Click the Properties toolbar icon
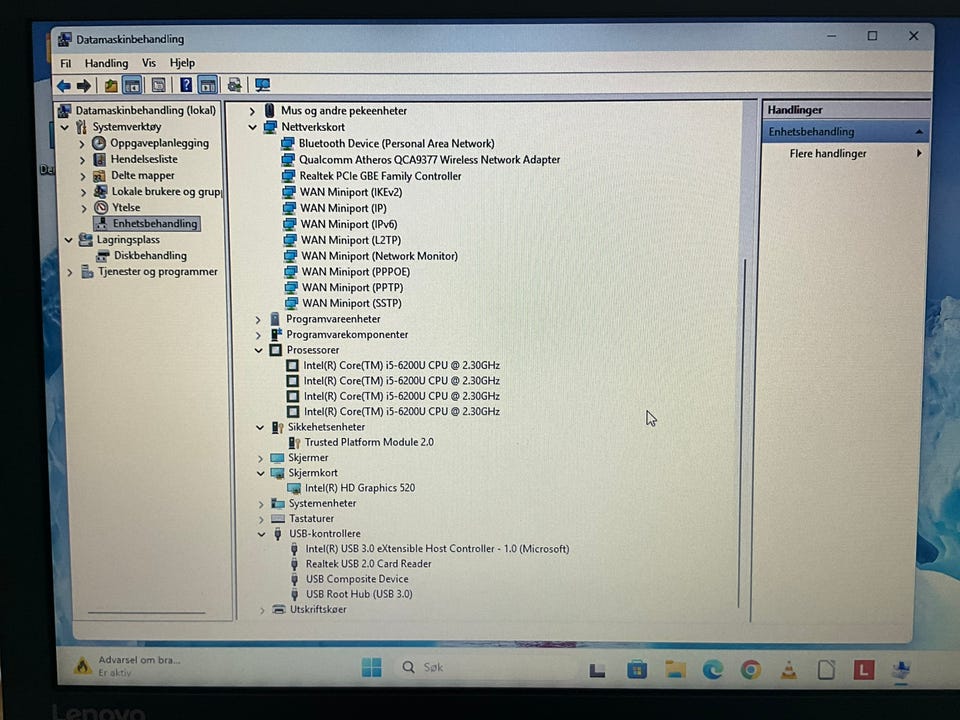The width and height of the screenshot is (960, 720). 159,86
